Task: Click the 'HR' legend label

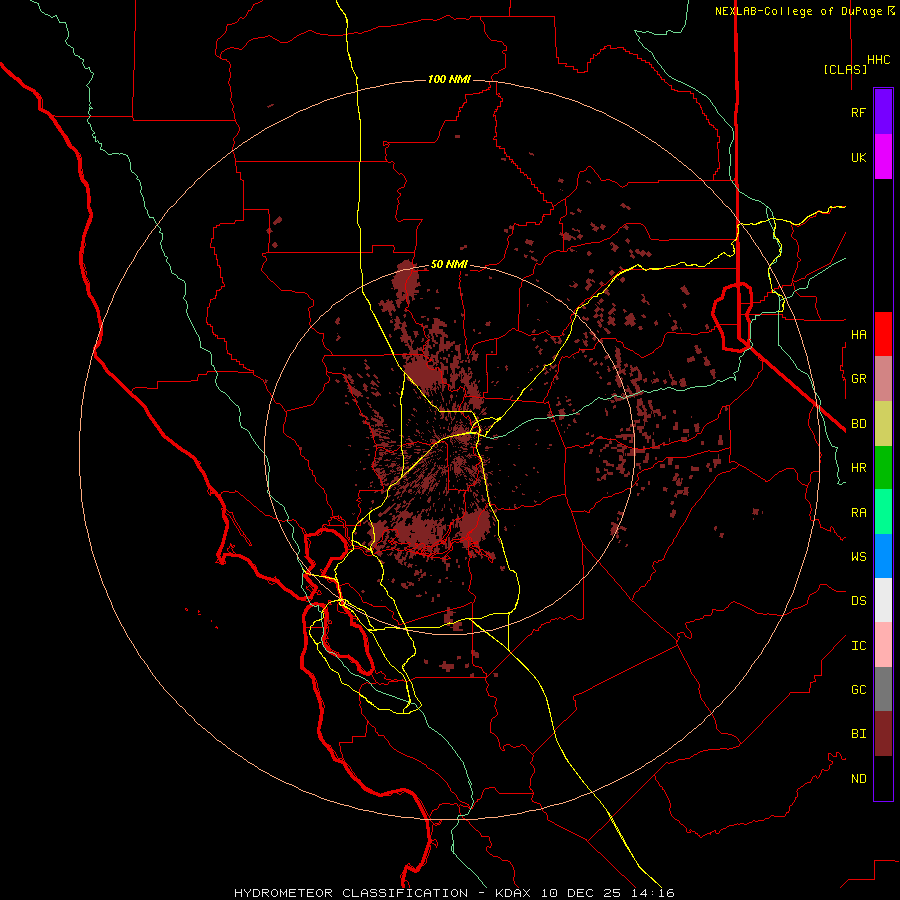Action: coord(858,468)
